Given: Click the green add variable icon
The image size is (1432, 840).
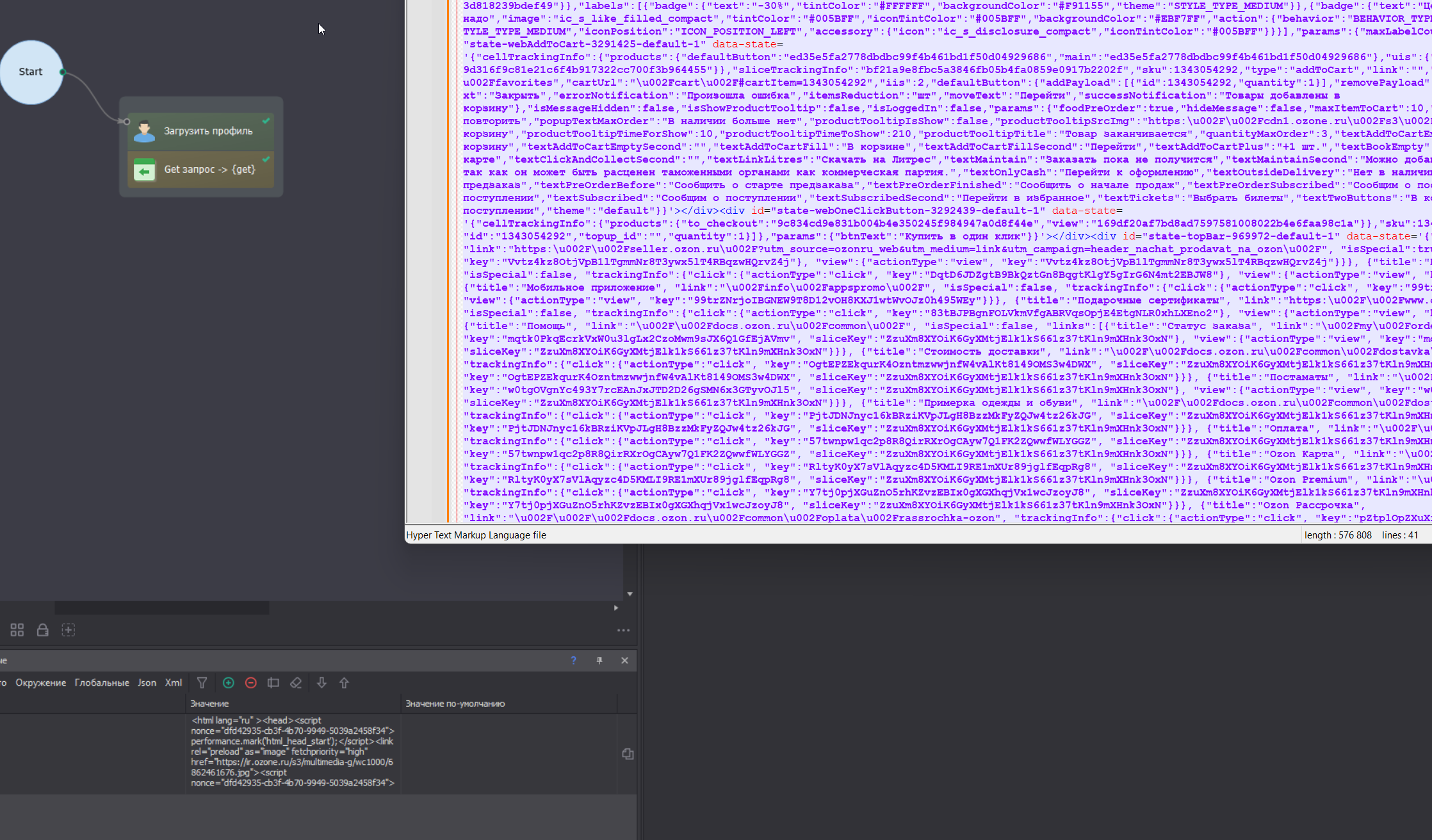Looking at the screenshot, I should coord(228,683).
